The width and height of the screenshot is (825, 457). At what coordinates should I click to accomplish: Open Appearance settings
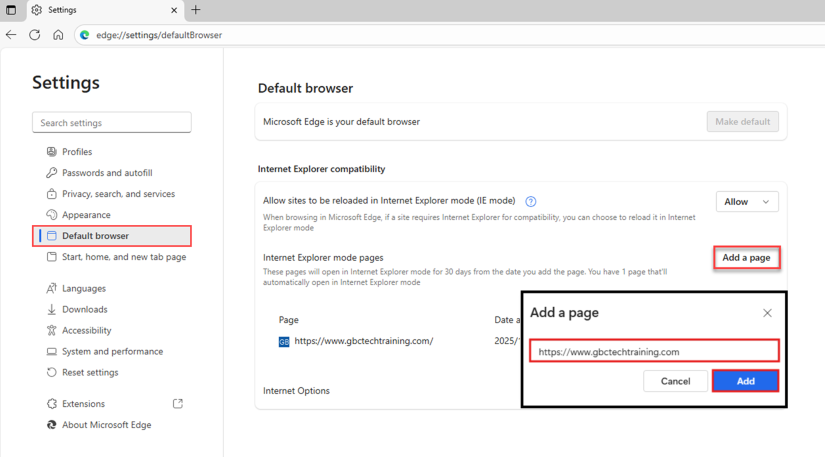click(86, 215)
